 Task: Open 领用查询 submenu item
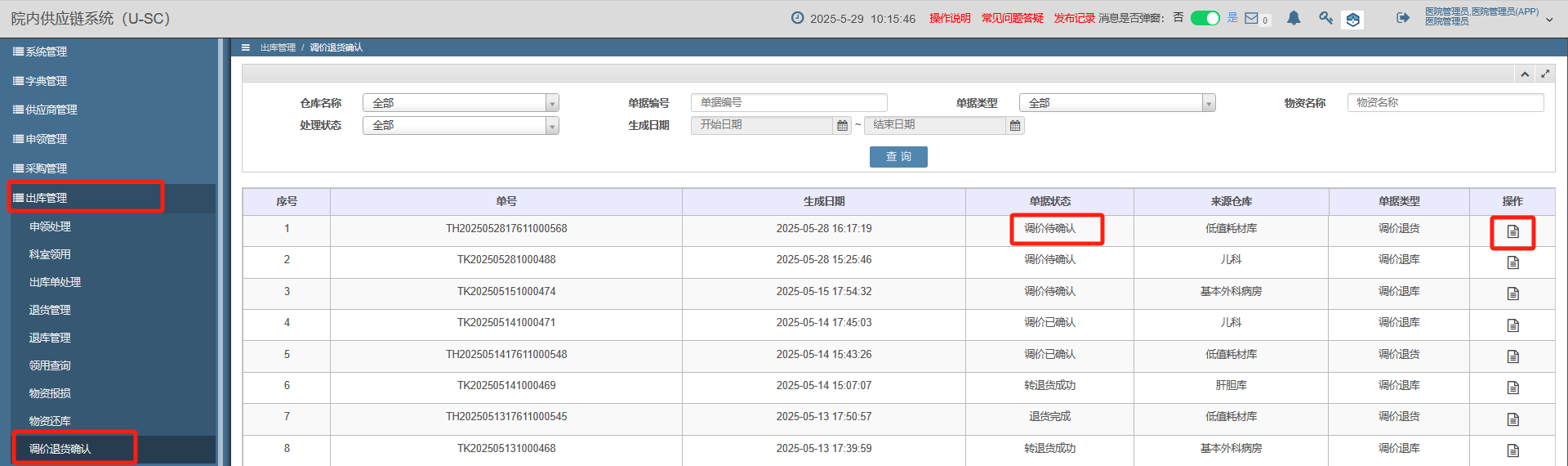point(50,365)
